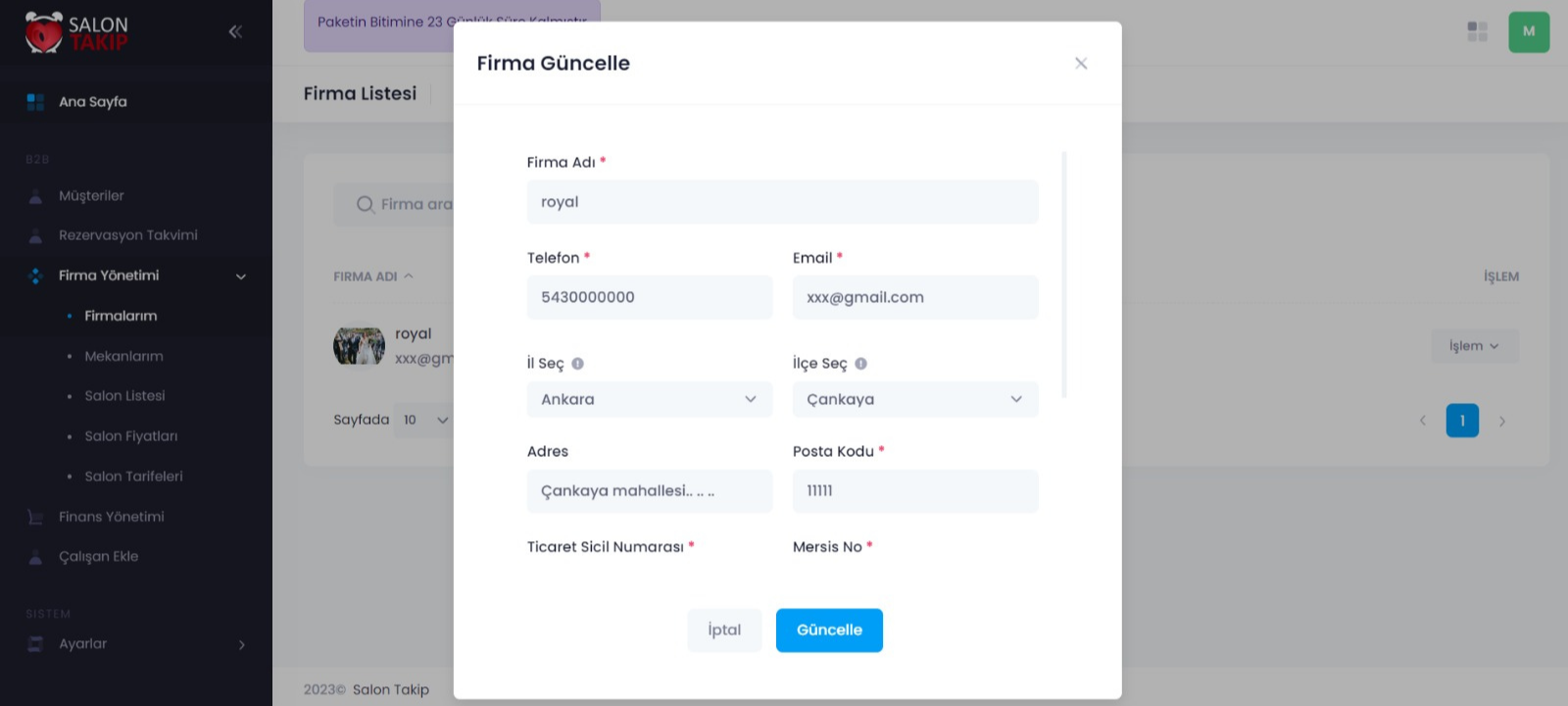Viewport: 1568px width, 706px height.
Task: Open the Ana Sayfa menu item
Action: pyautogui.click(x=93, y=102)
